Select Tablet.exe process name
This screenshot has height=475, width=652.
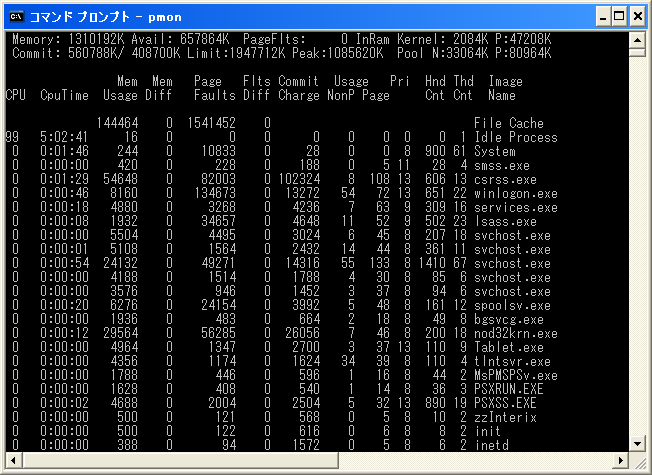pyautogui.click(x=509, y=347)
